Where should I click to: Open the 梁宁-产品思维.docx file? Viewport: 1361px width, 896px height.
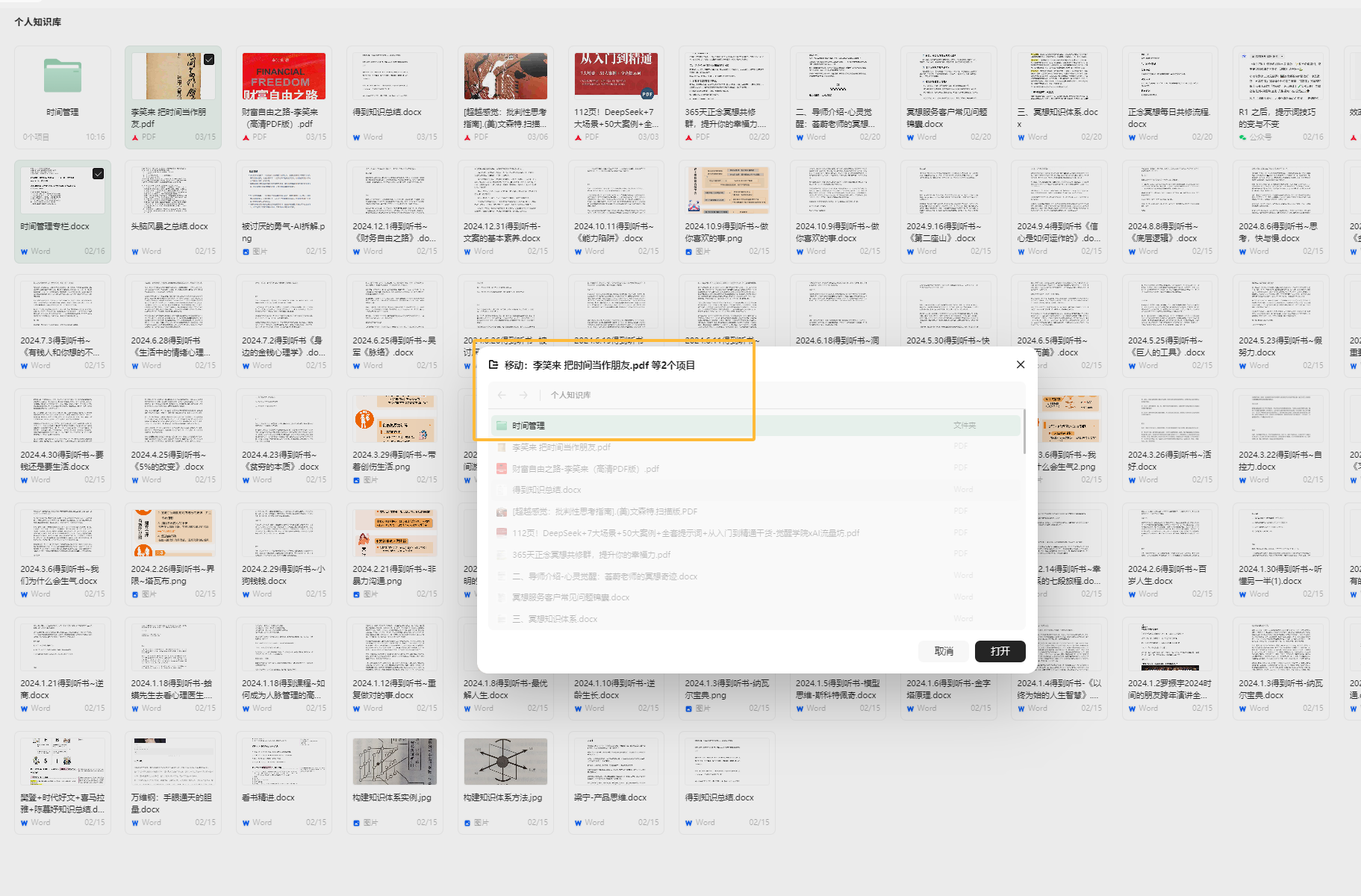click(616, 762)
